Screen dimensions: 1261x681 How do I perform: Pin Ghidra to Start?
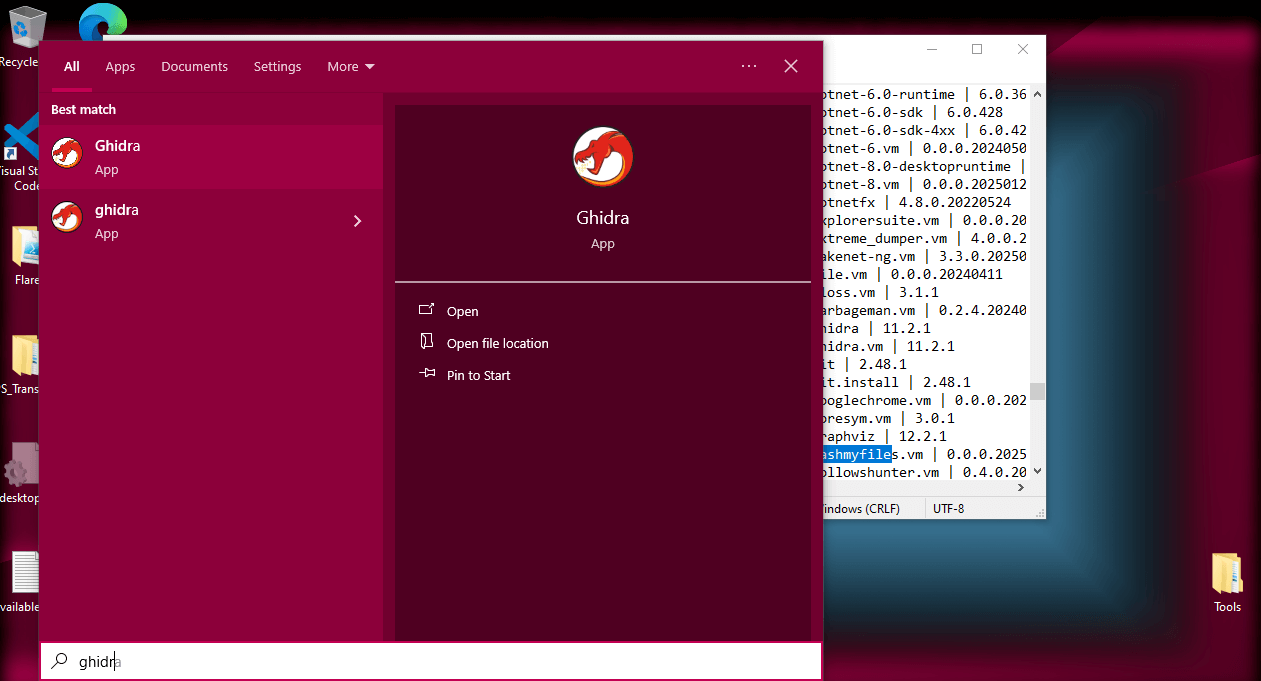(x=479, y=375)
